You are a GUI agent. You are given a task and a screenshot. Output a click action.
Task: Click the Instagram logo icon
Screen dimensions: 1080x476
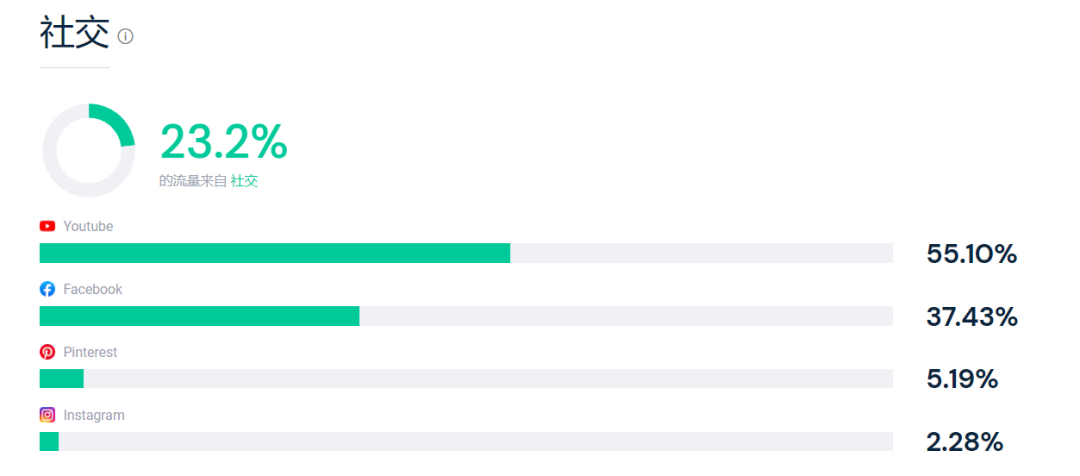pyautogui.click(x=47, y=415)
